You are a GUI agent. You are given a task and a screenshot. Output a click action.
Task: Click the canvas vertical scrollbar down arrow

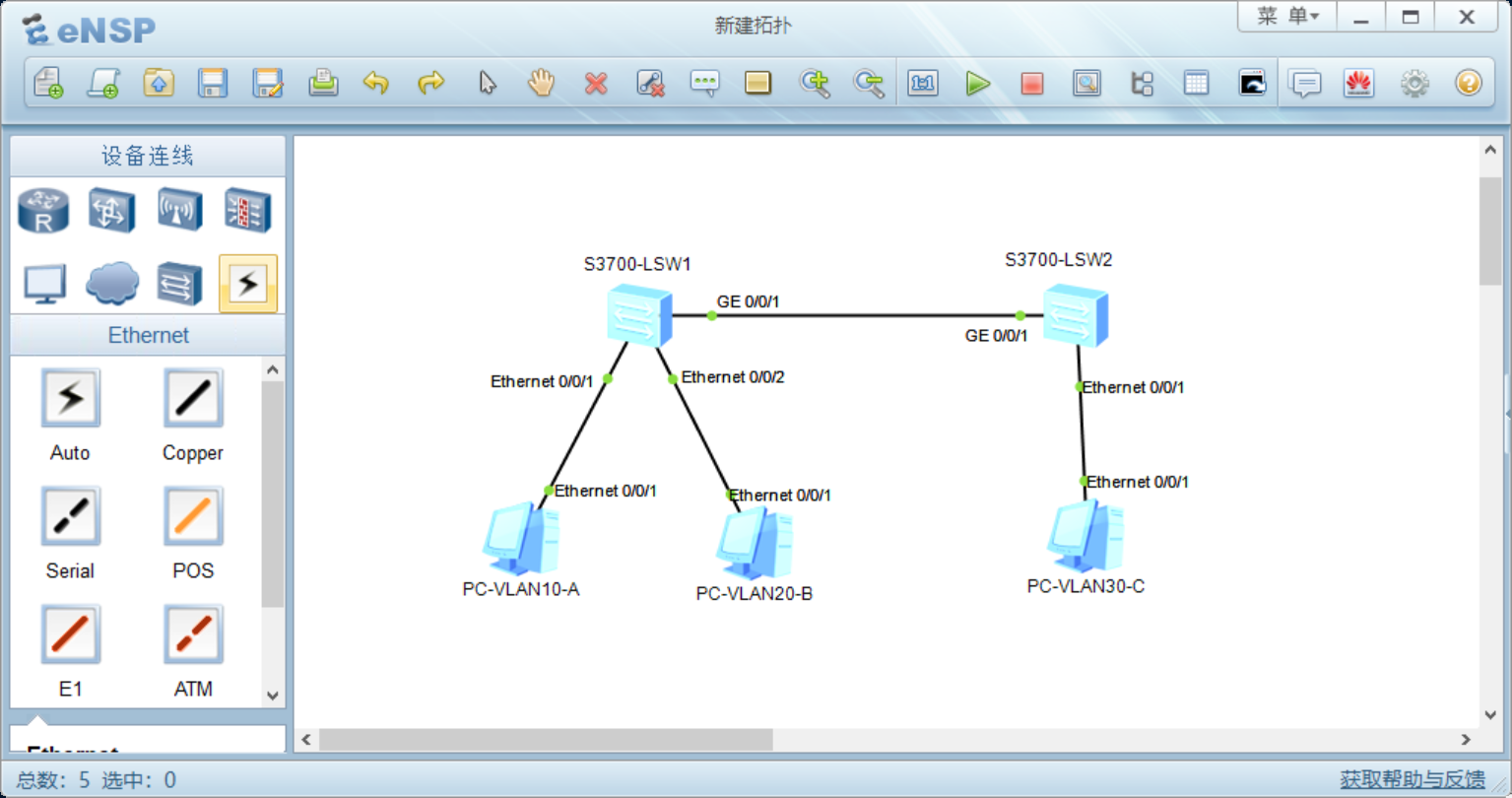(1490, 715)
